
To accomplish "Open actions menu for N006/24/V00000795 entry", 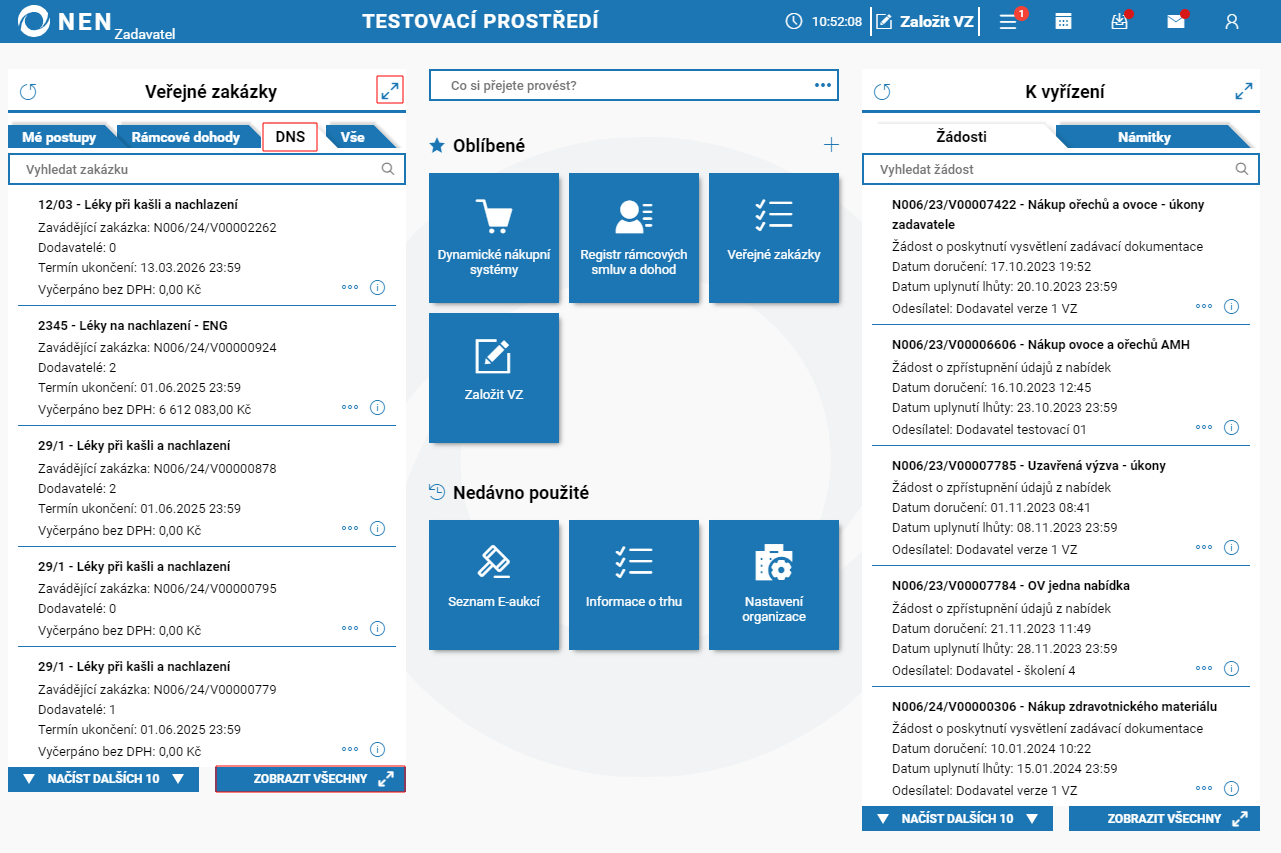I will pyautogui.click(x=350, y=628).
